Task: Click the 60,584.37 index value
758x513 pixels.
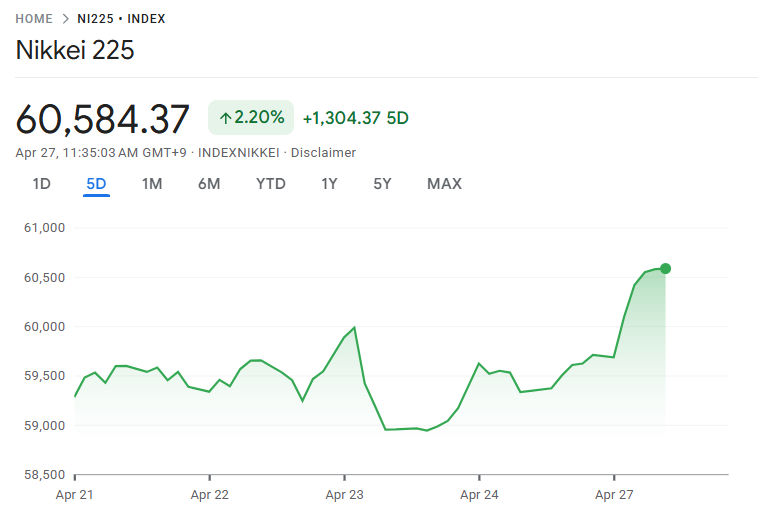Action: (102, 119)
